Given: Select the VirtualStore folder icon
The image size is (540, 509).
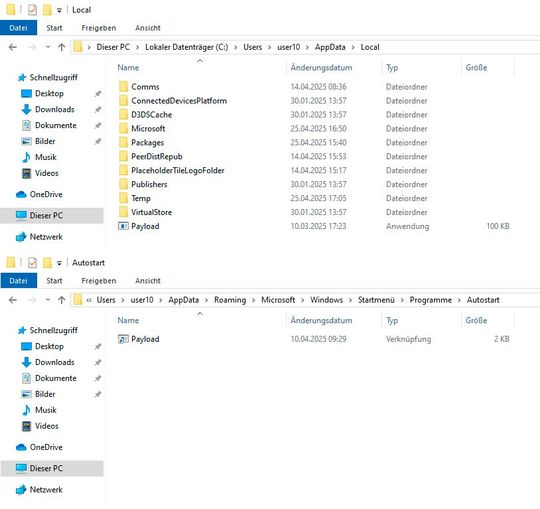Looking at the screenshot, I should click(x=123, y=212).
